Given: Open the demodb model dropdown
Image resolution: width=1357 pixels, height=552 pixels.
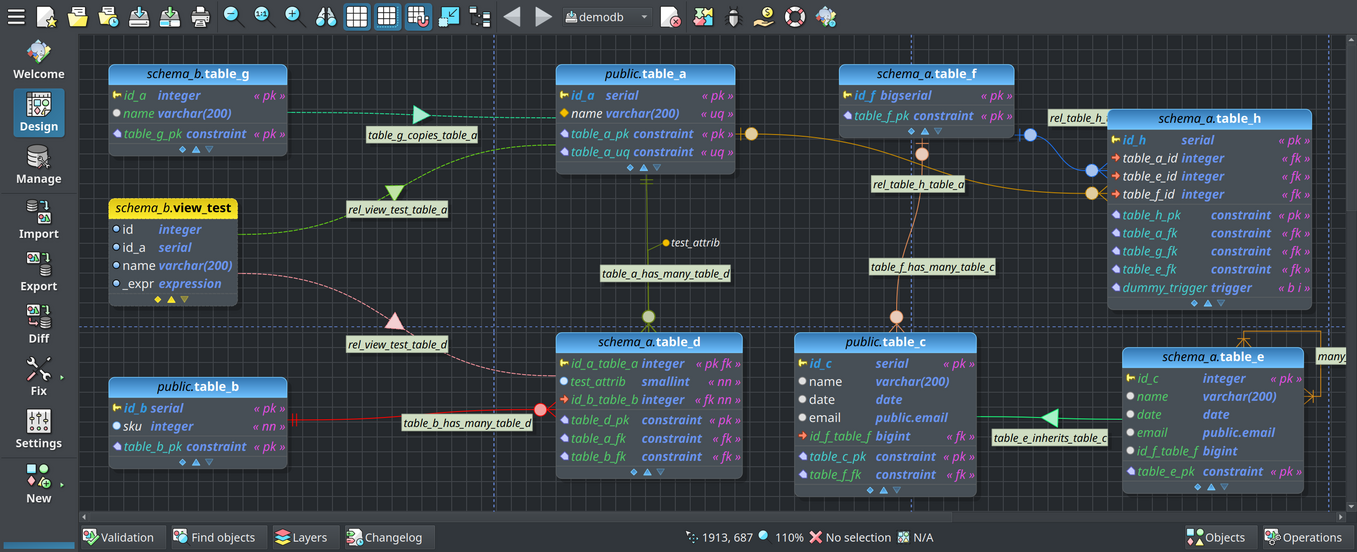Looking at the screenshot, I should pyautogui.click(x=607, y=17).
